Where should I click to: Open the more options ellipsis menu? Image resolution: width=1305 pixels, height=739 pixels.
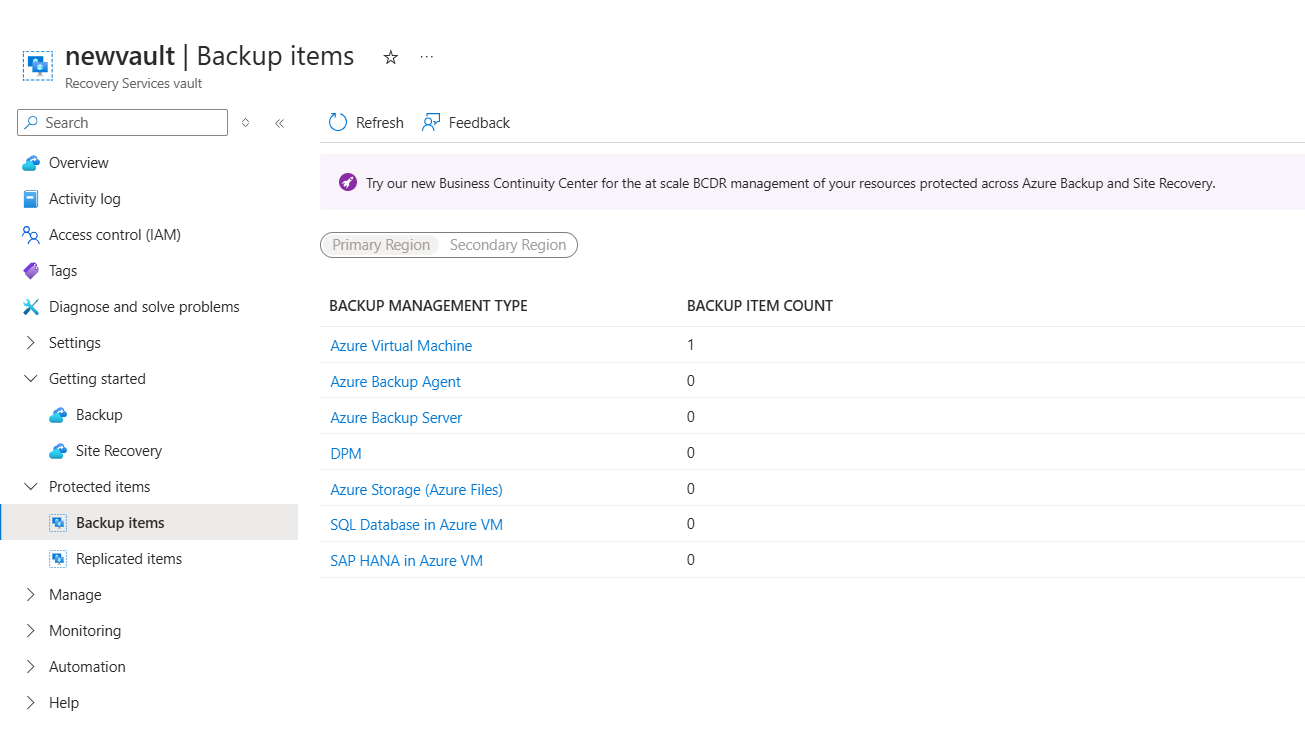coord(427,57)
